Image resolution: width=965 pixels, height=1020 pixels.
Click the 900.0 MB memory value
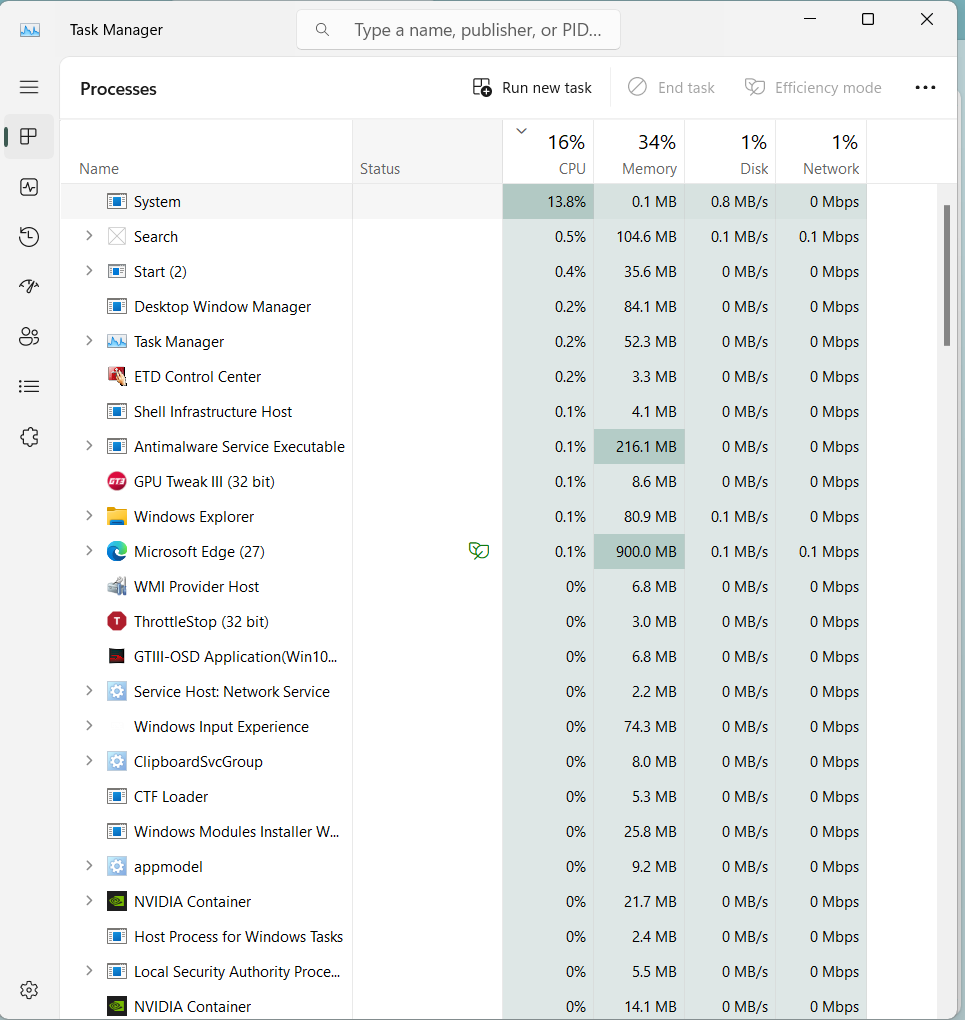pyautogui.click(x=646, y=552)
